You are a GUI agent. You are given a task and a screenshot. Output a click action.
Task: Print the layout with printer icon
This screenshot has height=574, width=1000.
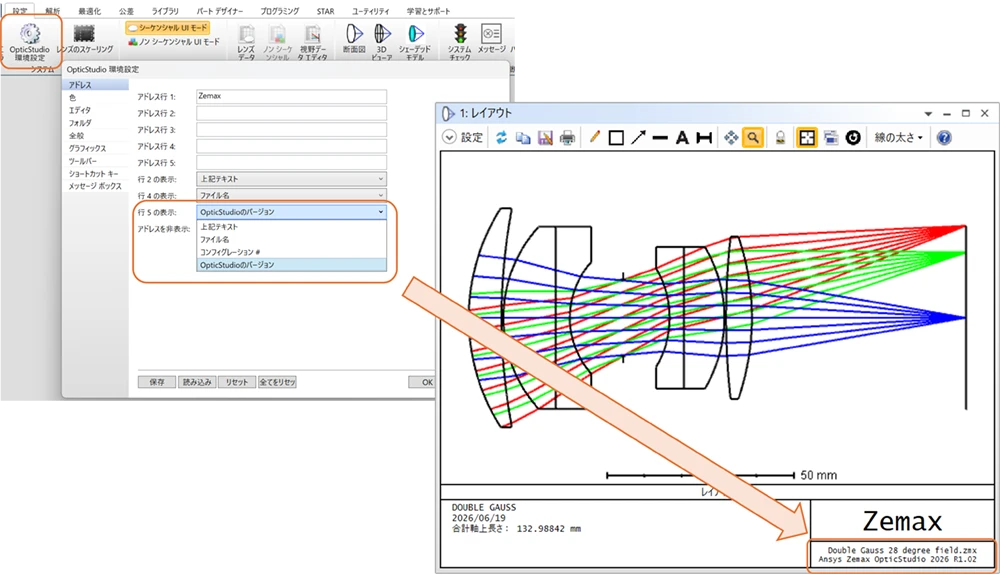click(567, 137)
